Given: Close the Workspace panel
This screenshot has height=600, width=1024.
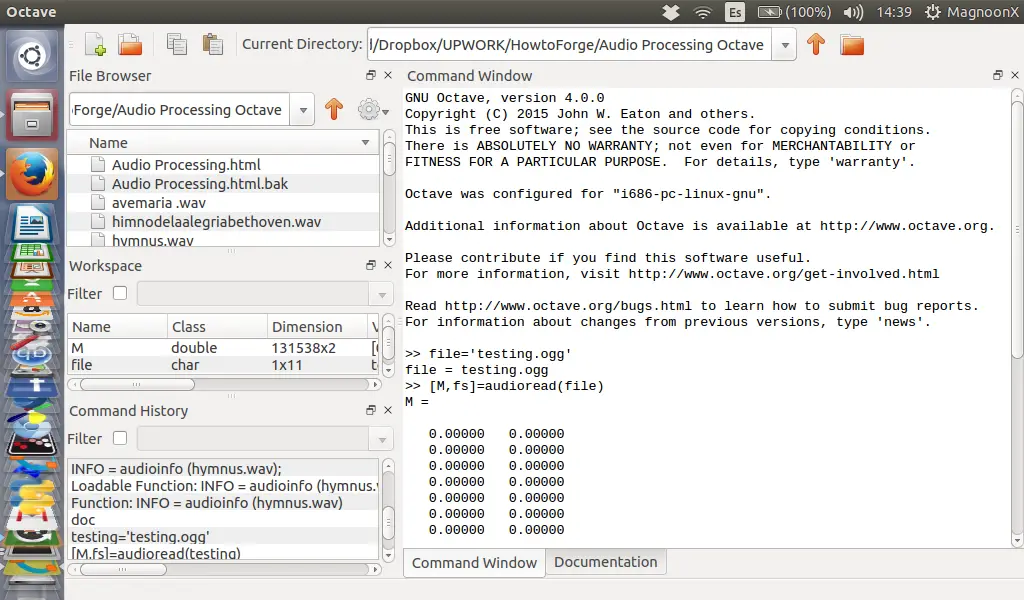Looking at the screenshot, I should click(x=388, y=264).
